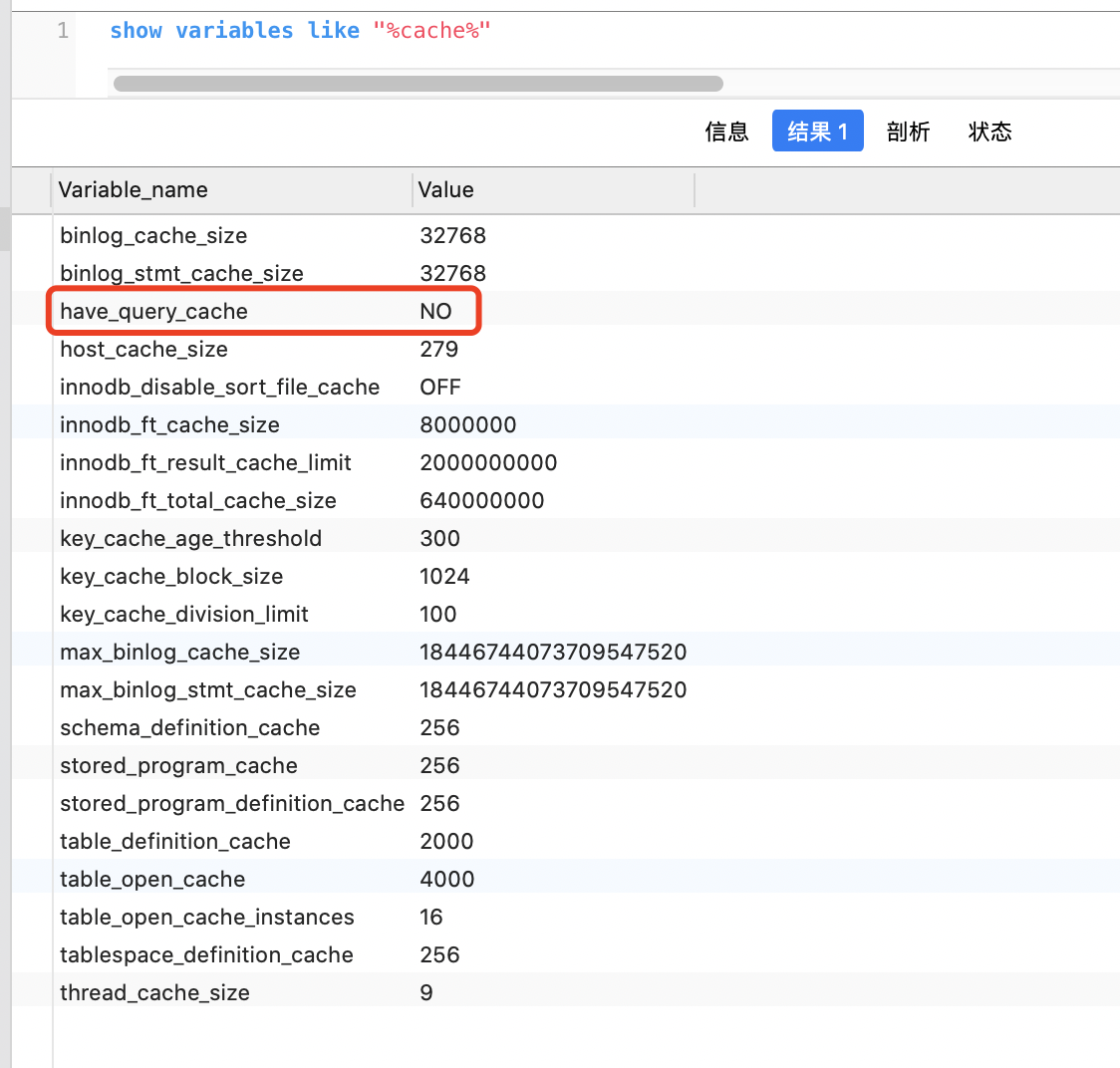The width and height of the screenshot is (1120, 1068).
Task: Click the NO value of have_query_cache
Action: point(435,312)
